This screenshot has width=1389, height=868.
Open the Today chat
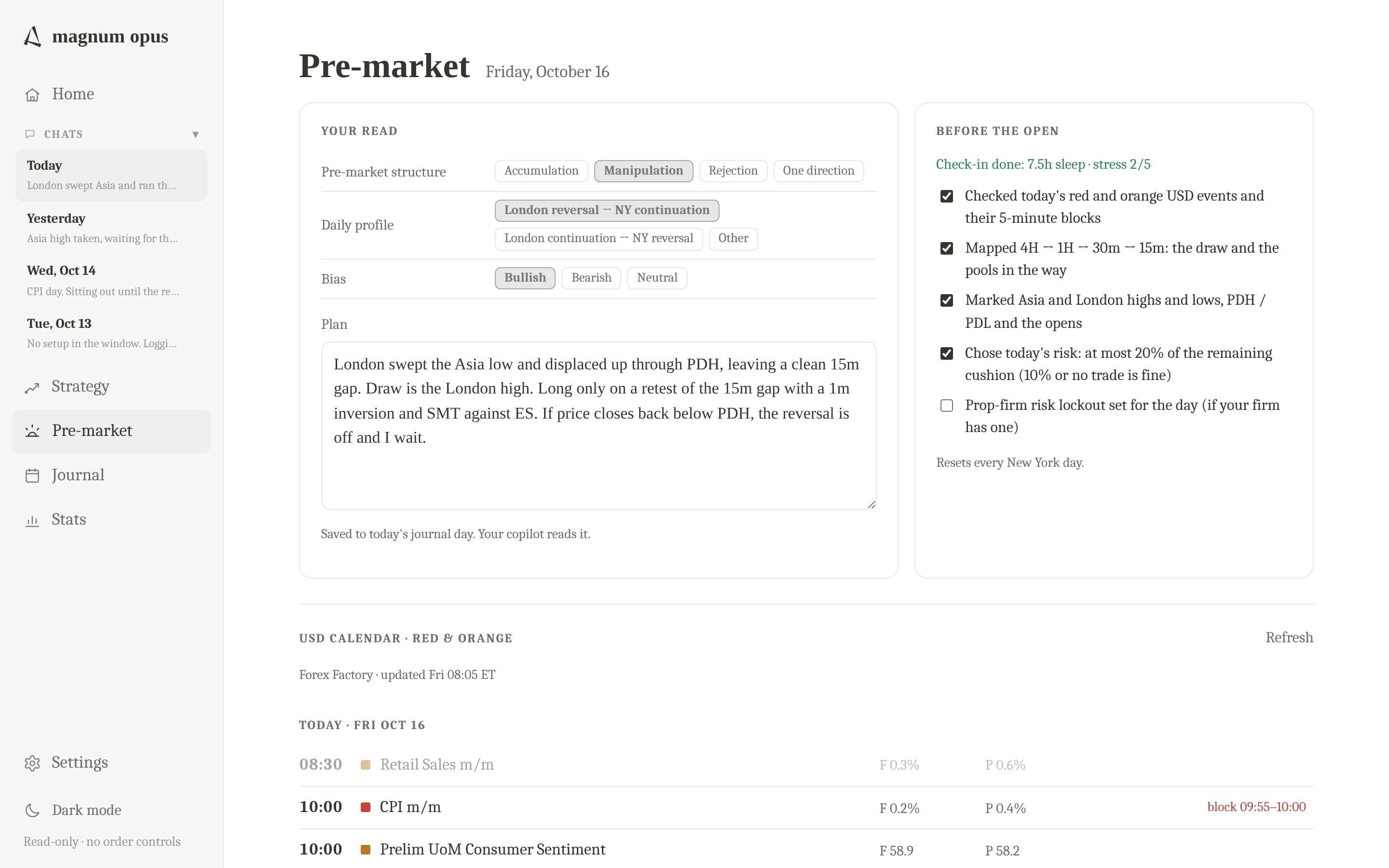(111, 175)
